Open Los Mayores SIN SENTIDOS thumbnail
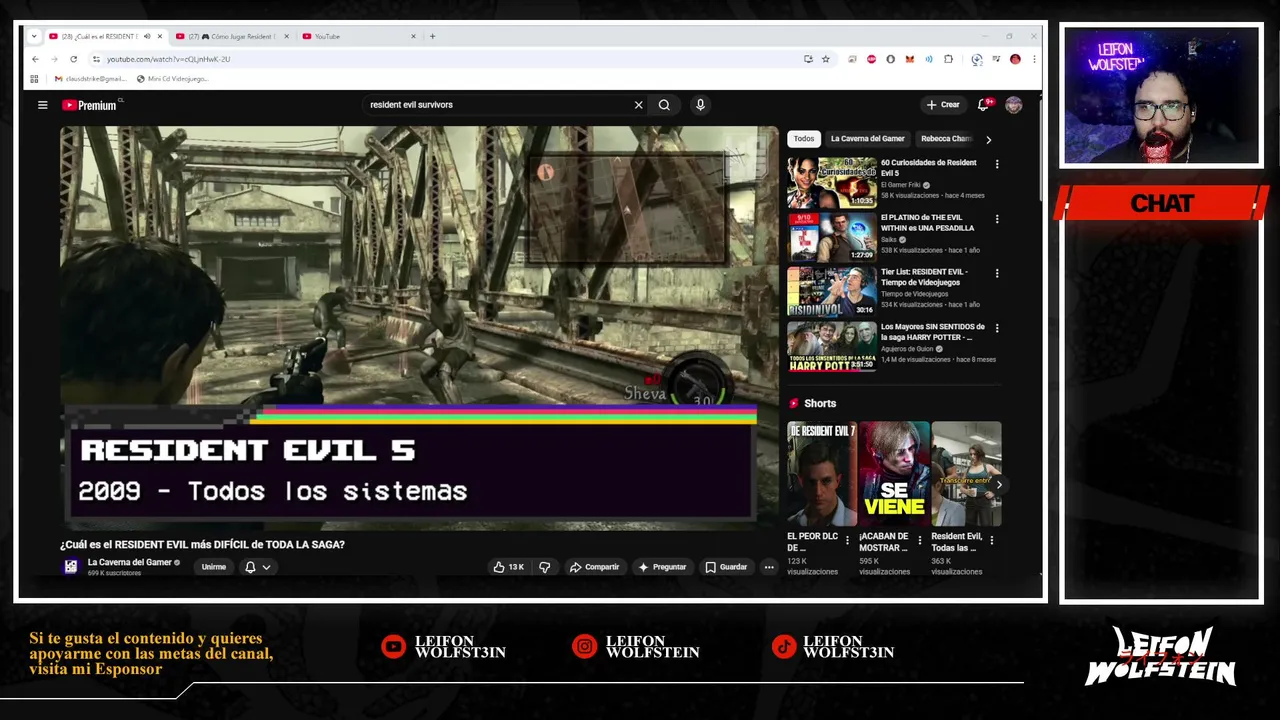 tap(832, 346)
